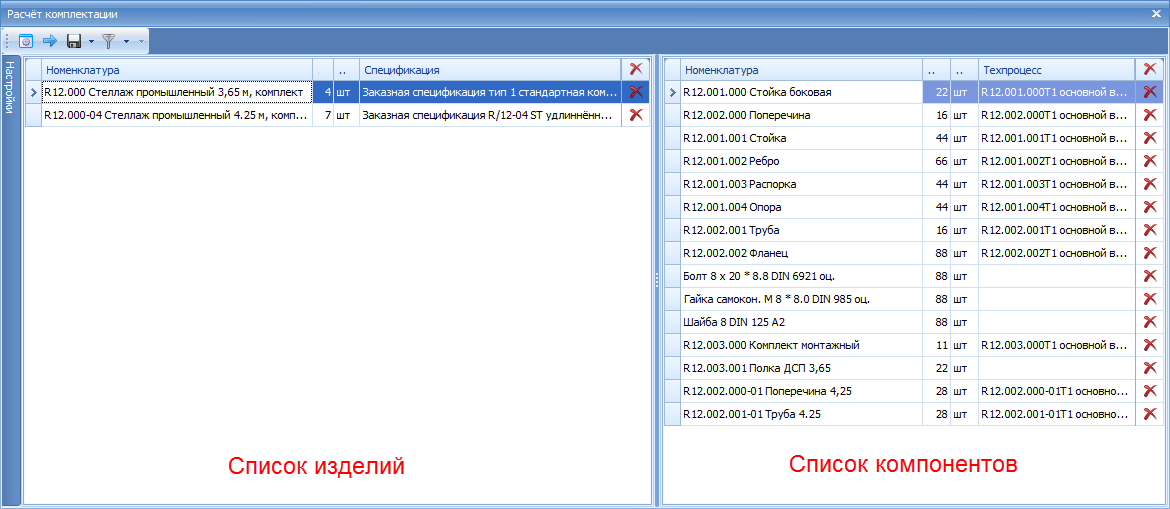The width and height of the screenshot is (1170, 509).
Task: Select the R12.001.003 Распорка cell
Action: [x=801, y=184]
